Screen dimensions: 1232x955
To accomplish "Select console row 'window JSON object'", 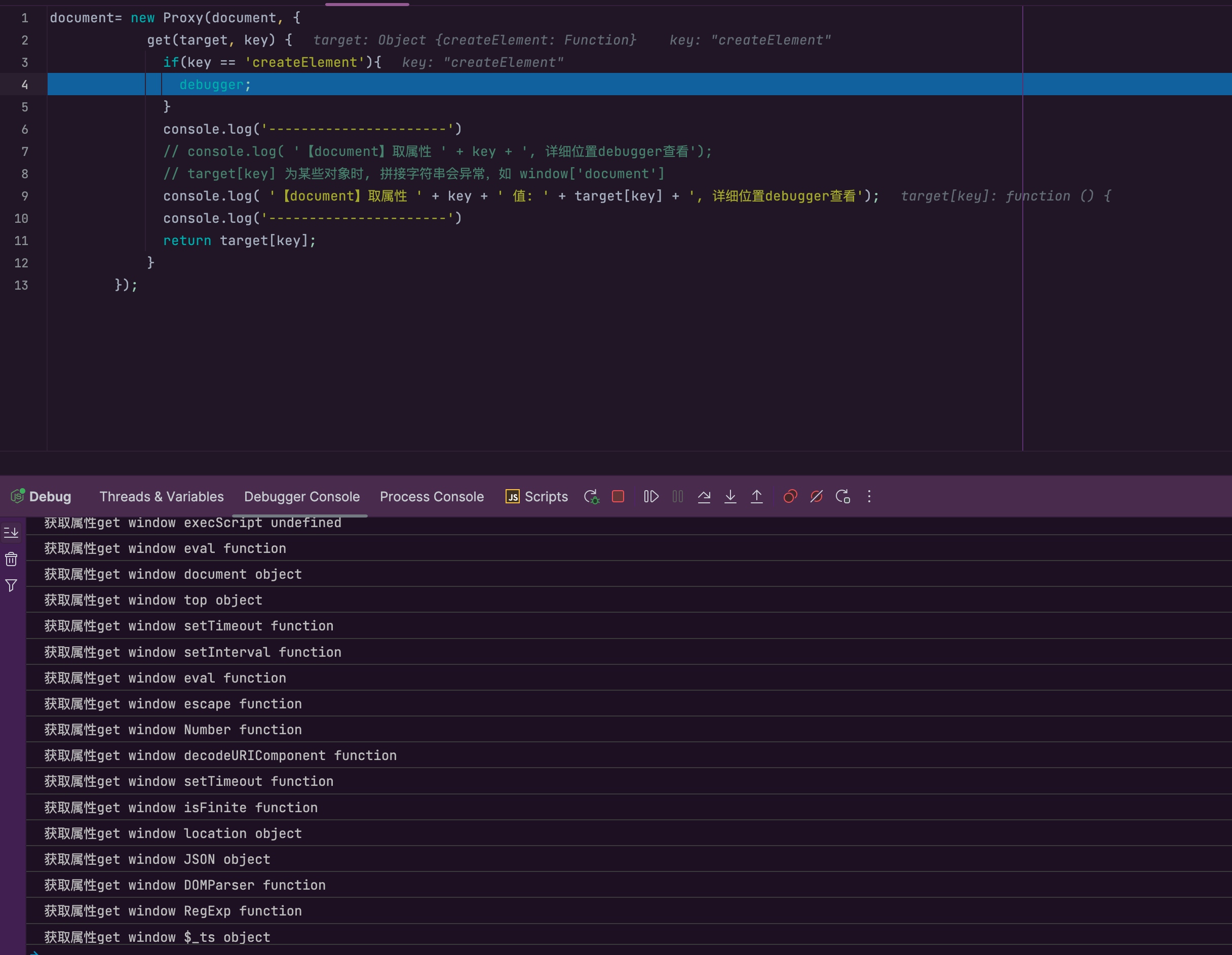I will [628, 859].
